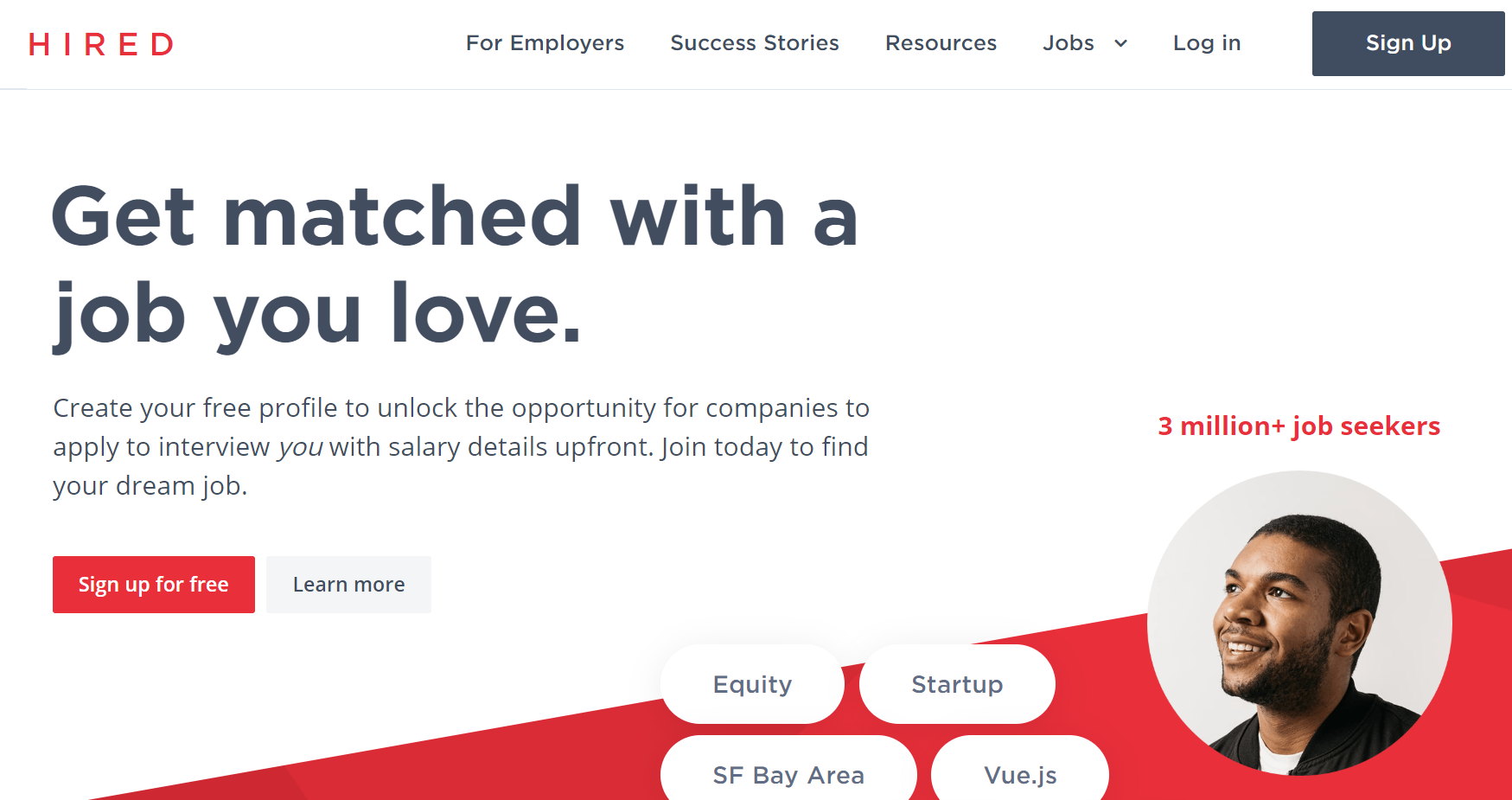
Task: Open the Resources section
Action: coord(941,43)
